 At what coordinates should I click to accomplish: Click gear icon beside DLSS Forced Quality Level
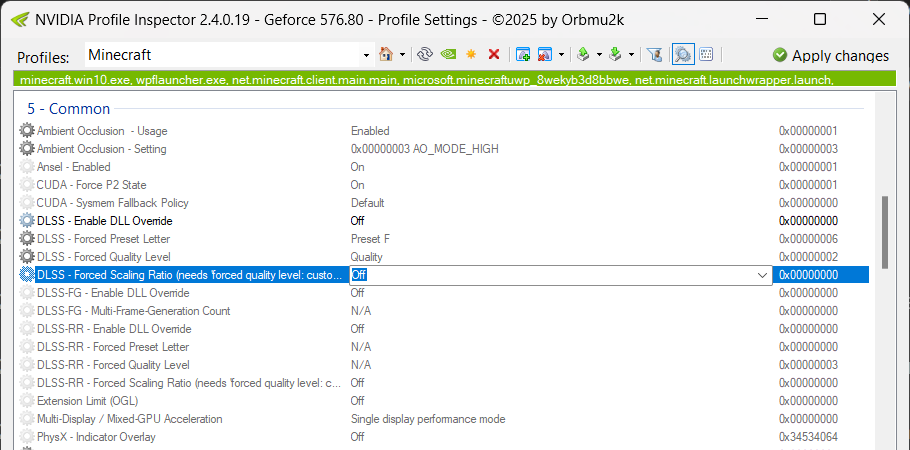(x=27, y=257)
